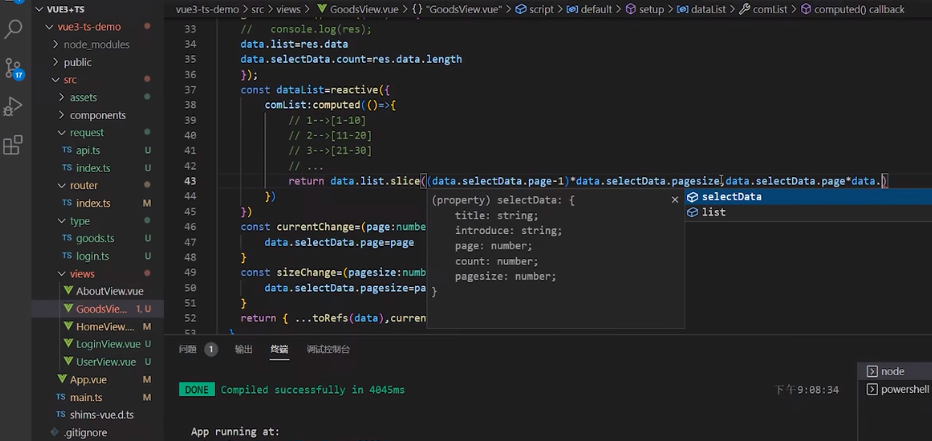
Task: Open the Extensions view
Action: coord(13,145)
